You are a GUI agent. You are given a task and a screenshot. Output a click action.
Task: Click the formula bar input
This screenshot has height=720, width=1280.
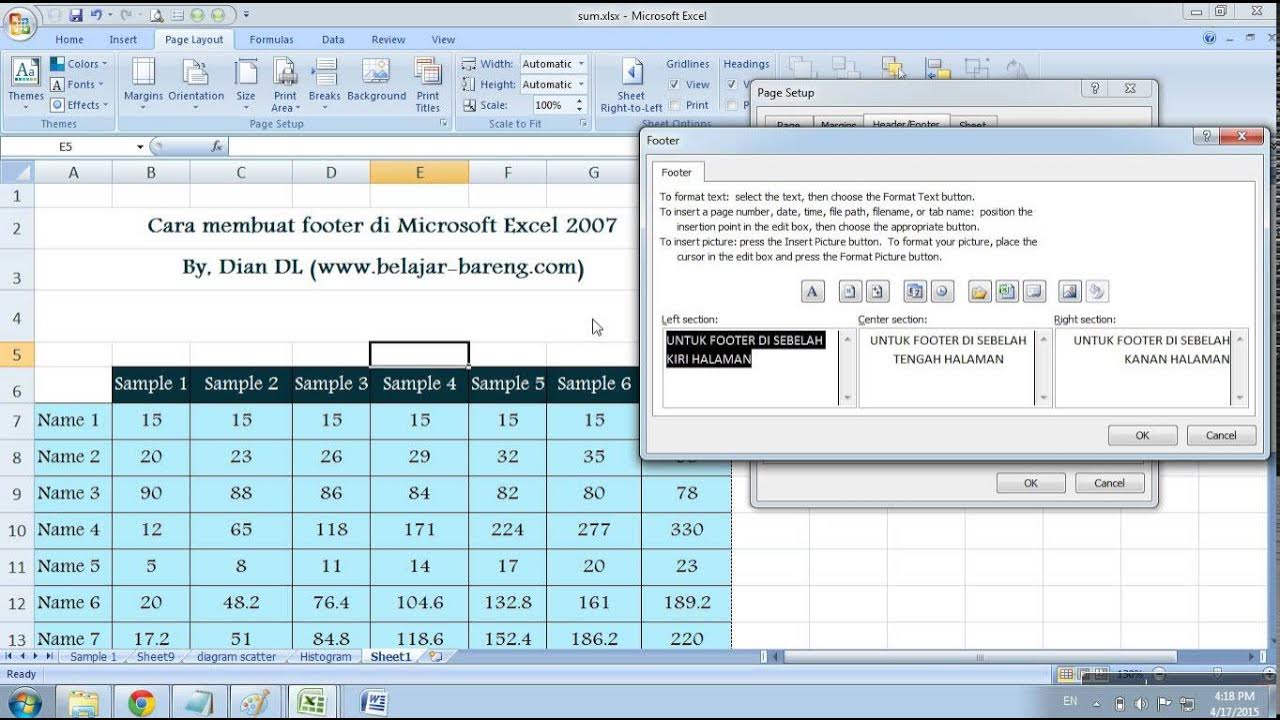pos(434,146)
